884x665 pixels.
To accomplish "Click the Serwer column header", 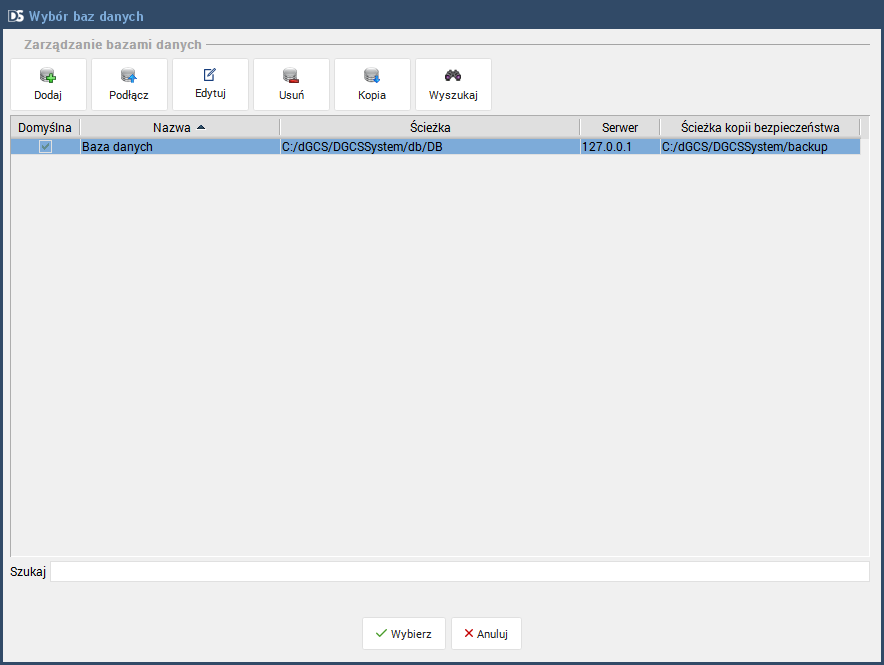I will [x=620, y=127].
